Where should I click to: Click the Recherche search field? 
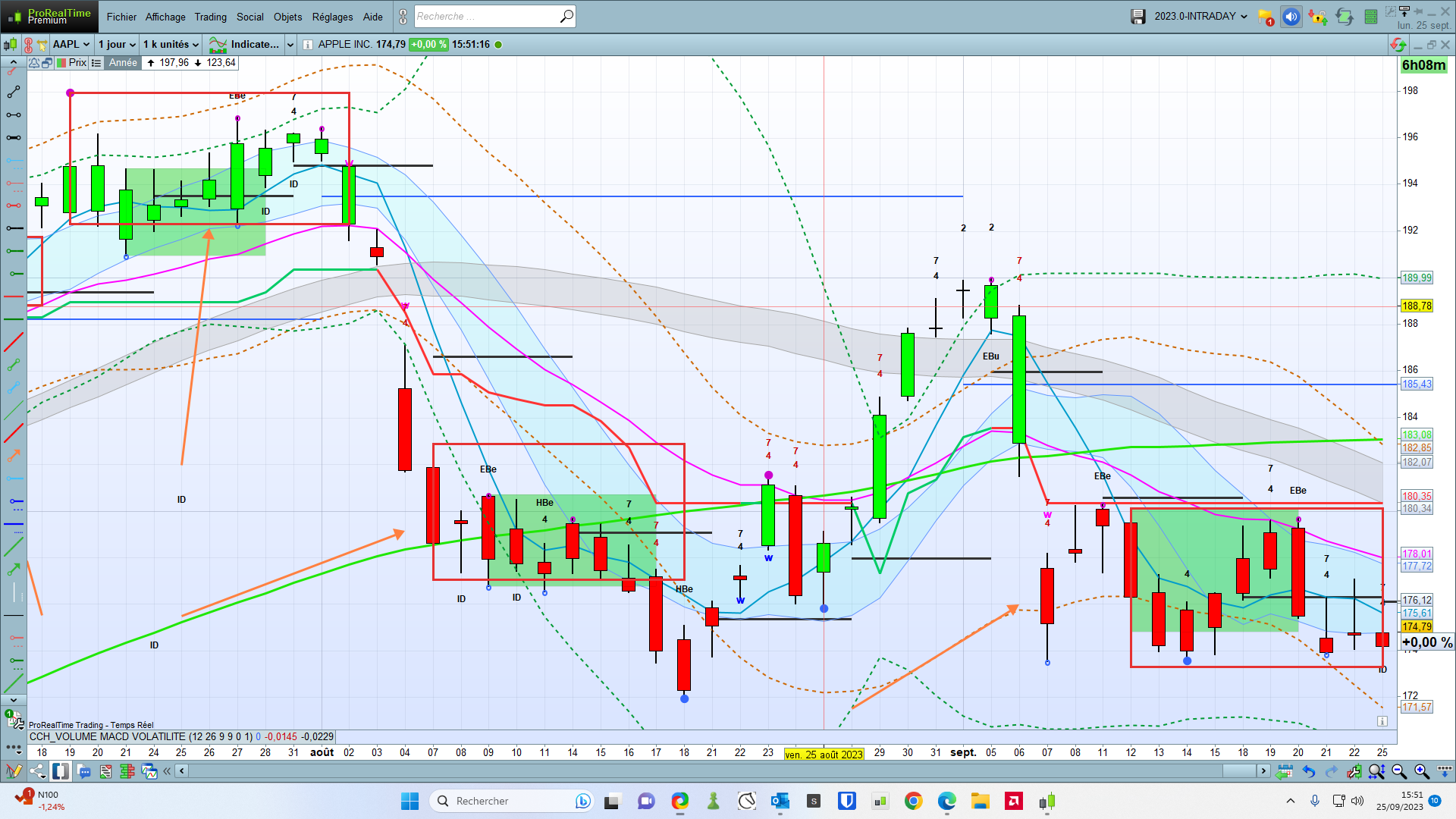(485, 17)
